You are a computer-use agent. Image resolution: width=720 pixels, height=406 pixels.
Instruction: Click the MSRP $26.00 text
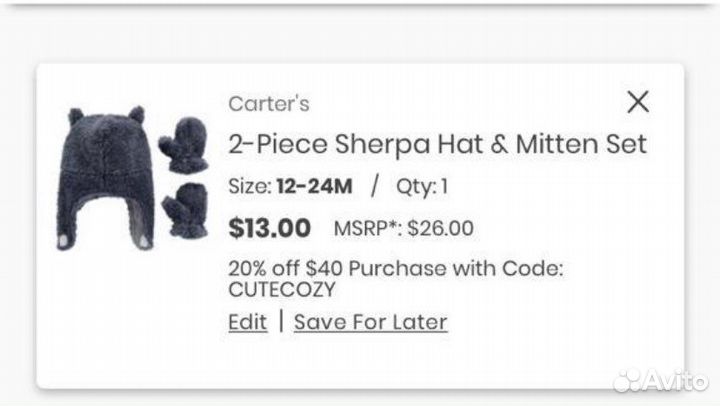[404, 229]
